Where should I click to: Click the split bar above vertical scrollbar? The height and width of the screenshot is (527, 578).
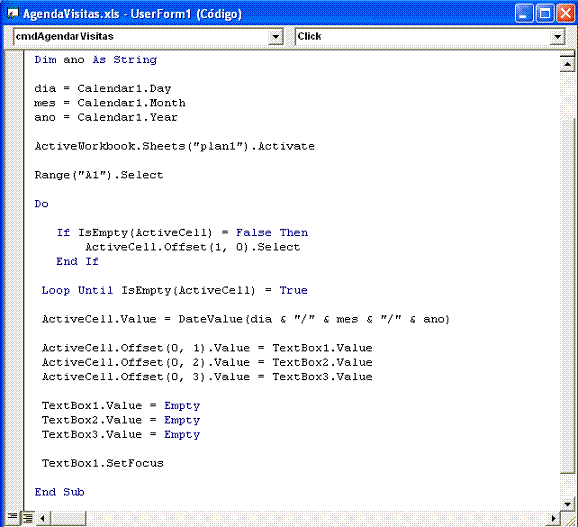[x=567, y=54]
